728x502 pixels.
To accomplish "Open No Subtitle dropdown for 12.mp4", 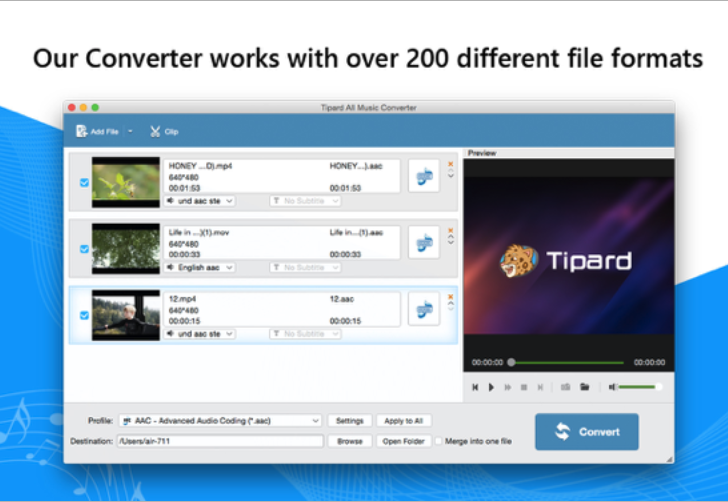I will [306, 334].
